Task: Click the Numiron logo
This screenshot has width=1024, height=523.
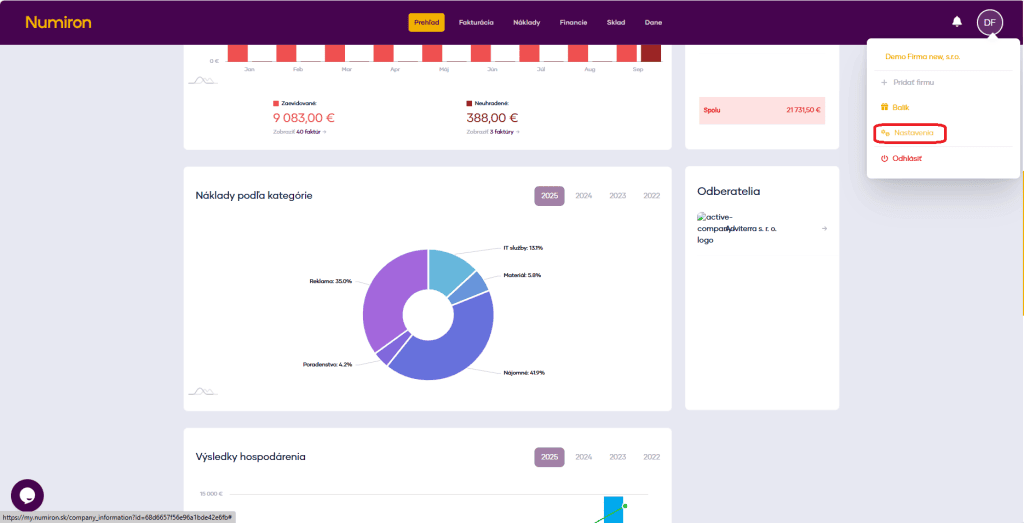Action: pos(58,22)
